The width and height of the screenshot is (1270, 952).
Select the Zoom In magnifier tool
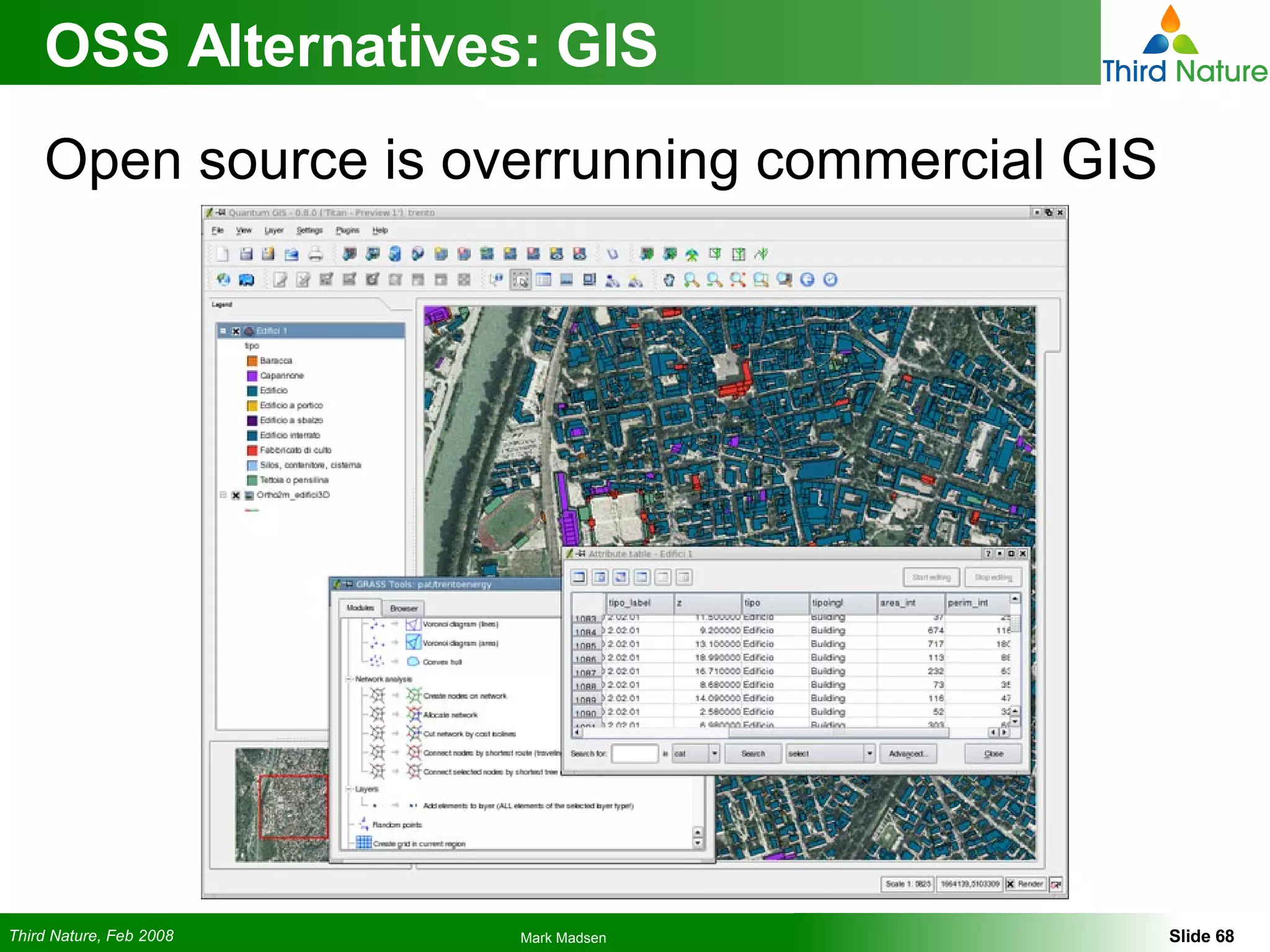point(691,280)
